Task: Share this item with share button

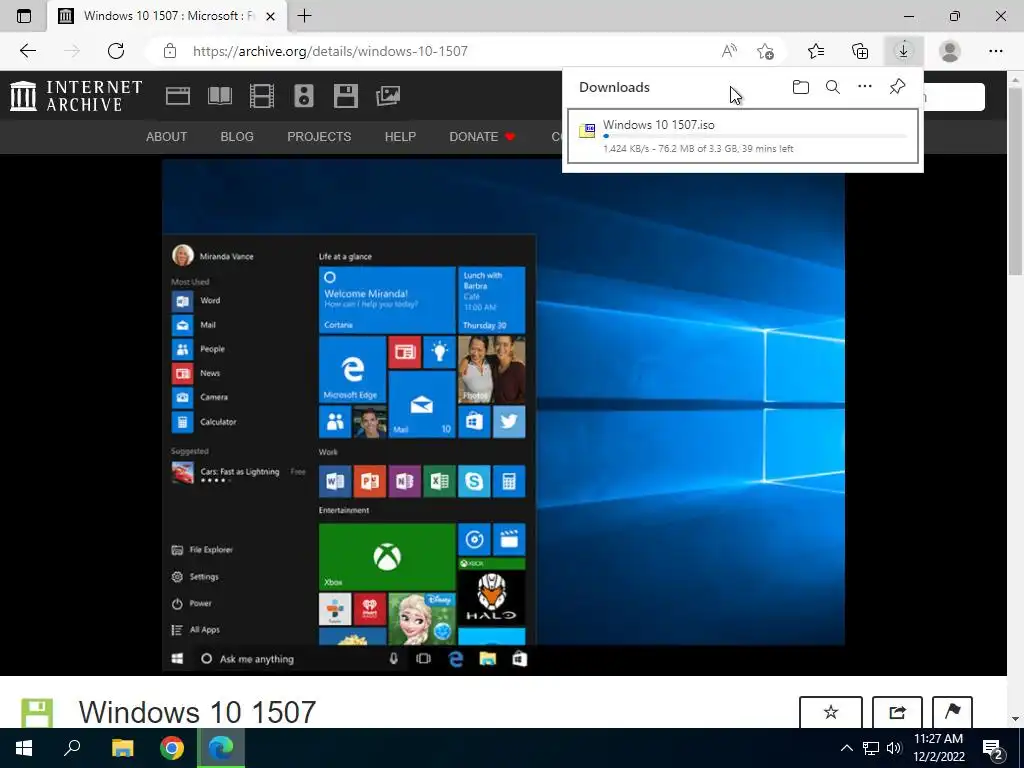Action: click(x=897, y=712)
